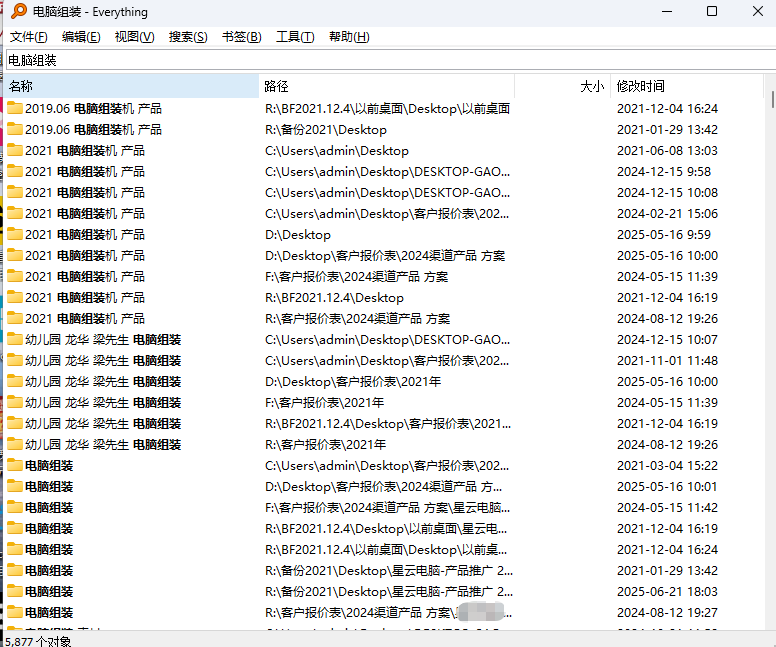Open the 书签(B) menu
Image resolution: width=776 pixels, height=647 pixels.
(x=241, y=37)
